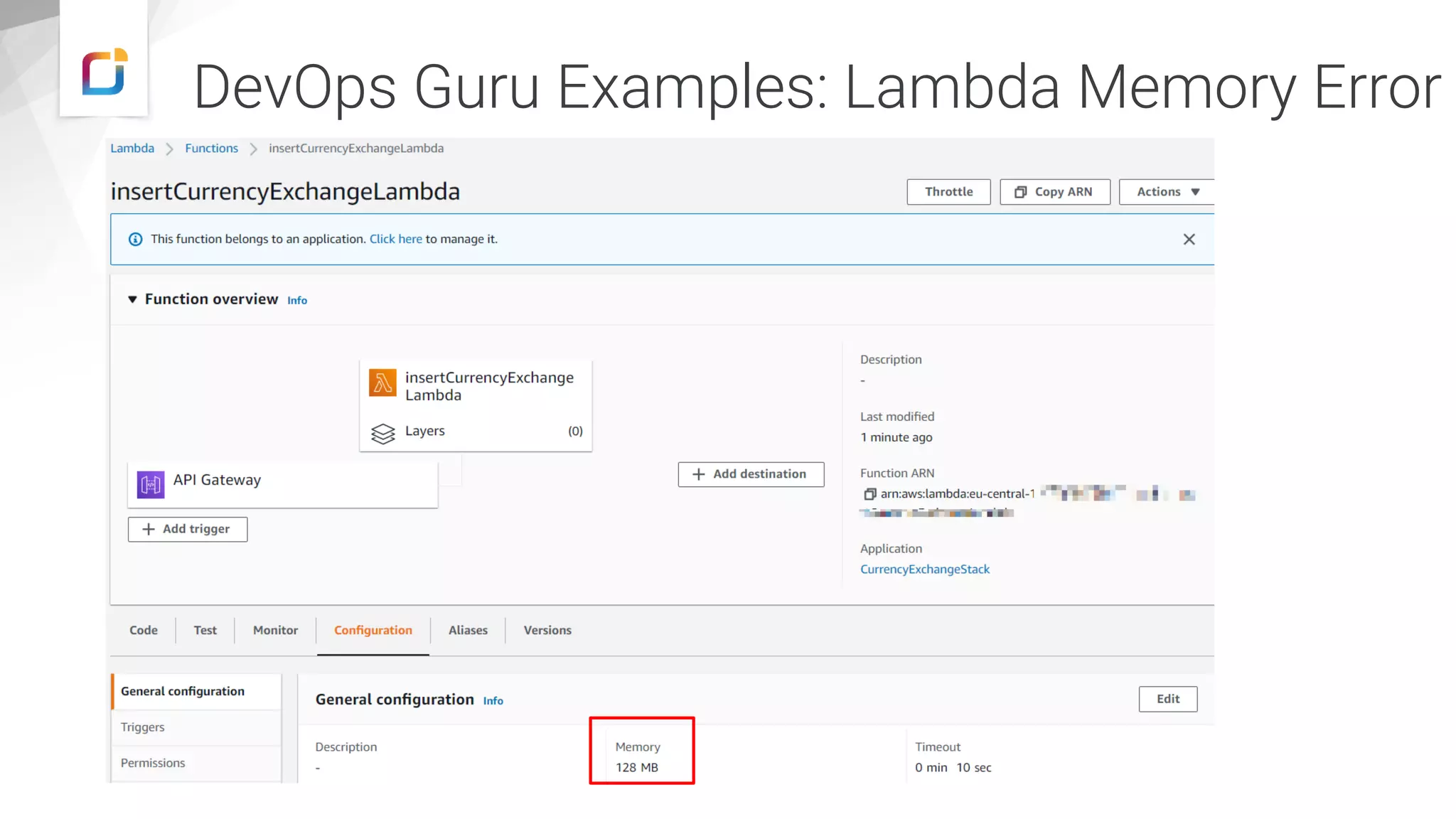Click the slide logo icon at top left
The height and width of the screenshot is (819, 1456).
(104, 71)
